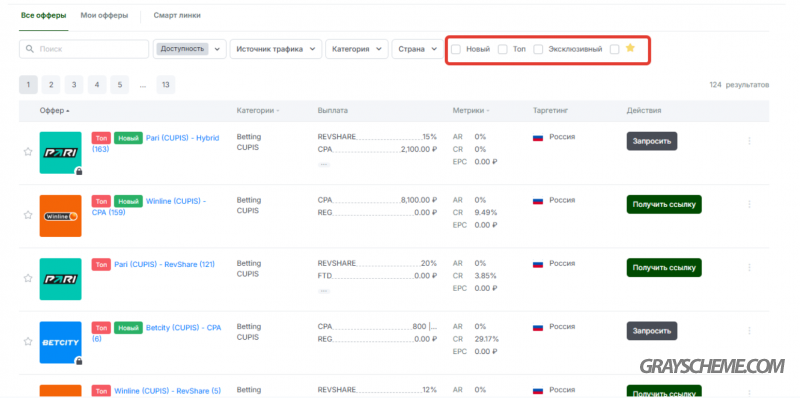Open the Доступность dropdown
800x398 pixels.
click(x=189, y=49)
